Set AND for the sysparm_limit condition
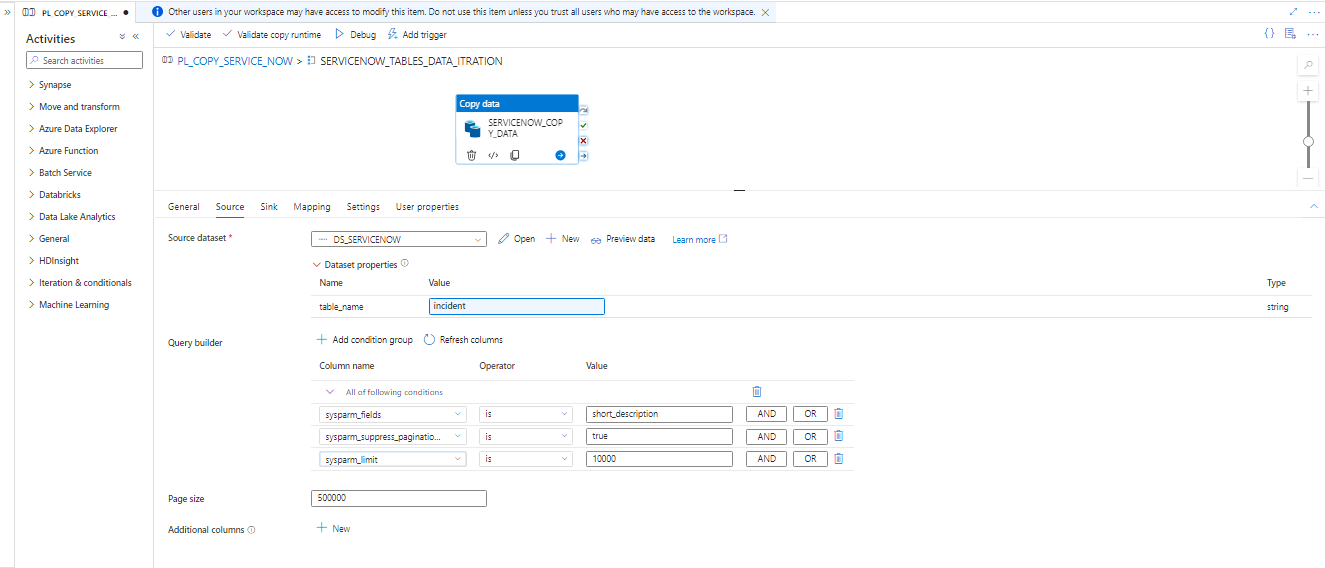Screen dimensions: 1325x568 pos(767,459)
